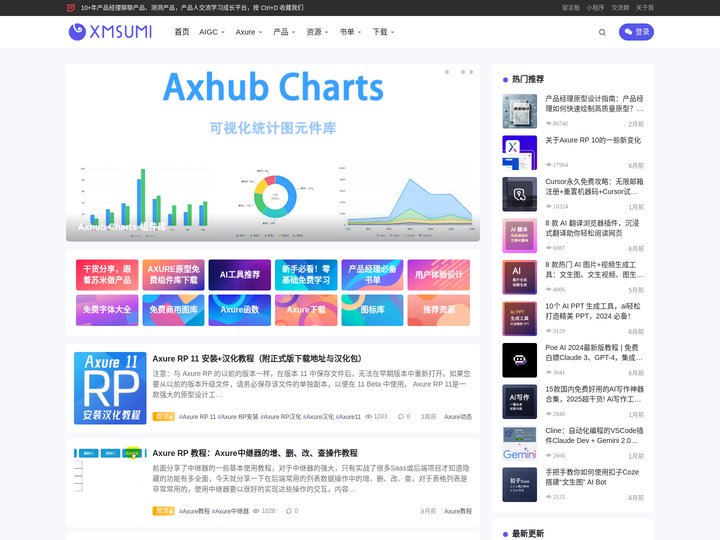
Task: Open 交流群 link in top bar
Action: coord(620,7)
